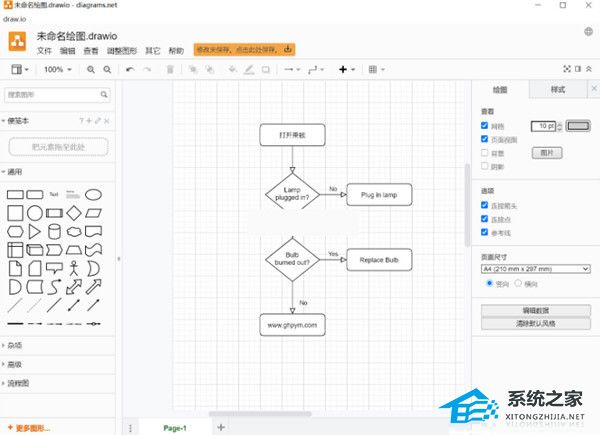This screenshot has width=600, height=435.
Task: Open the 100% zoom level dropdown
Action: [x=57, y=70]
